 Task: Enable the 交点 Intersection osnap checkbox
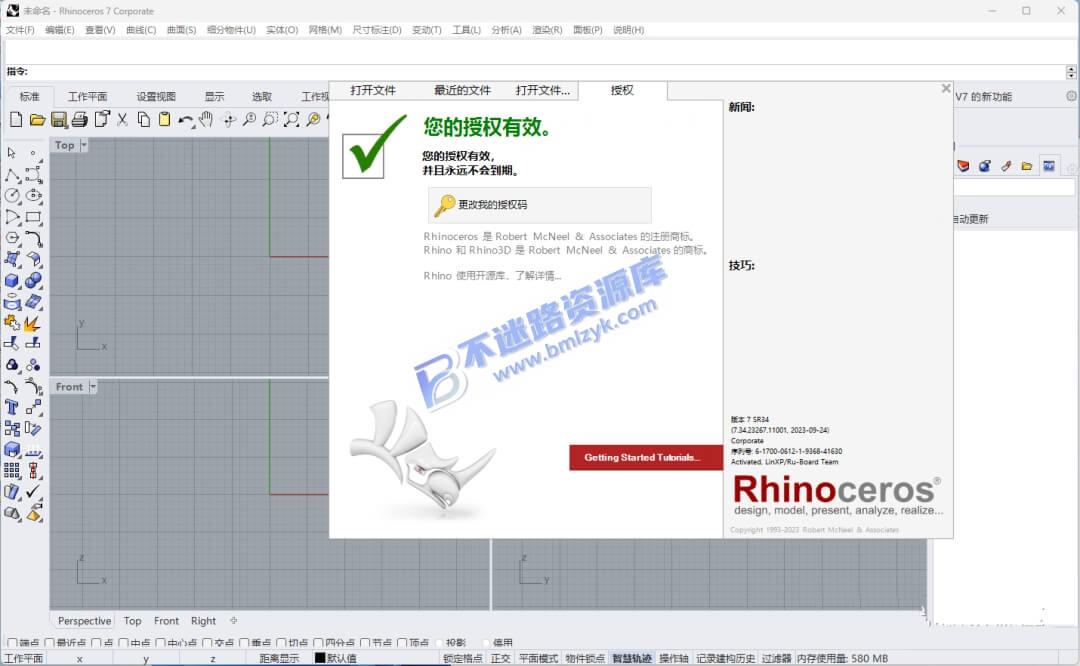click(x=207, y=643)
